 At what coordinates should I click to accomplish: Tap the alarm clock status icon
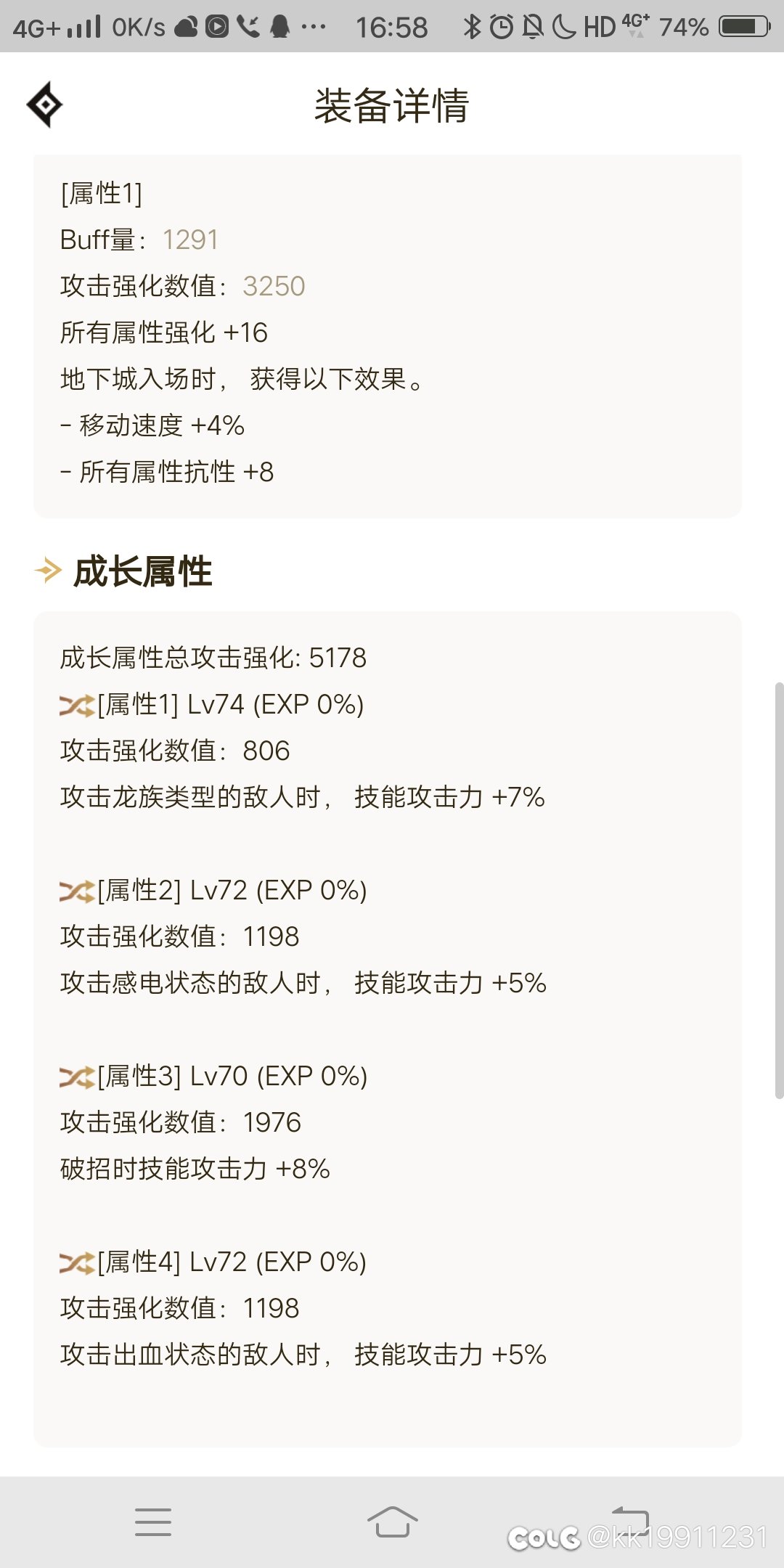(x=501, y=28)
